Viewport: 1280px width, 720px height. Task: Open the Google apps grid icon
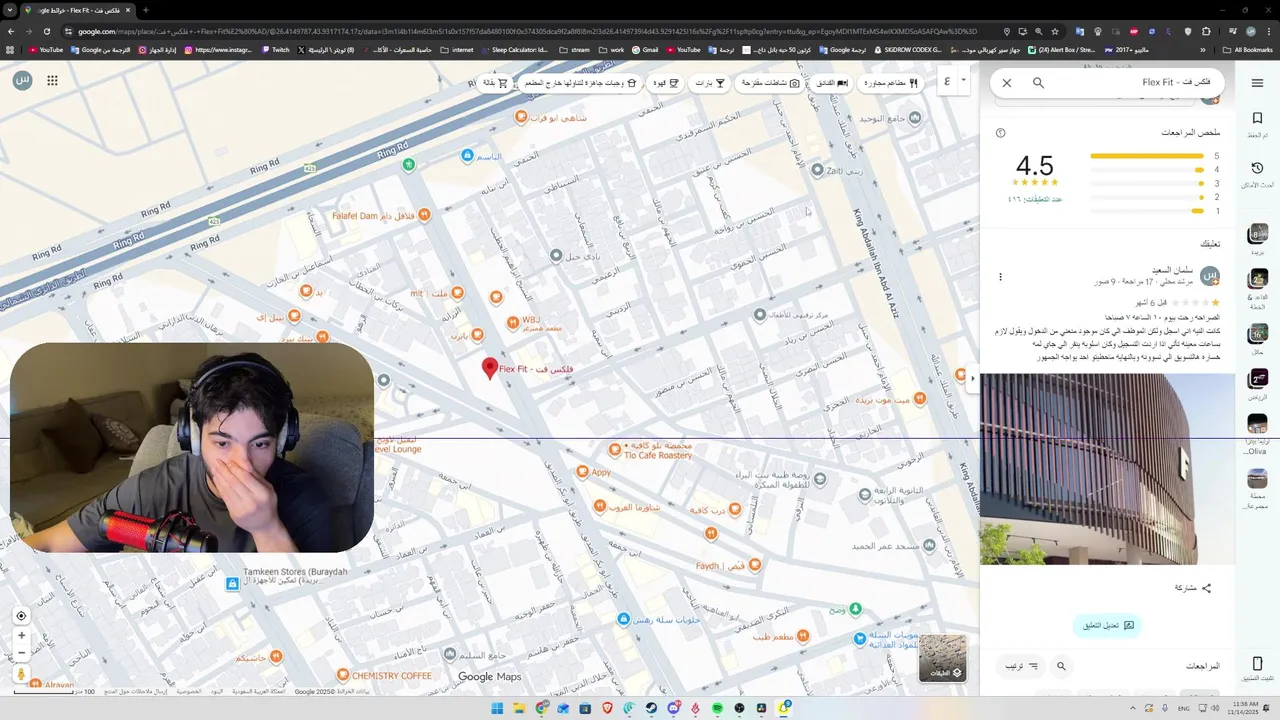[52, 80]
